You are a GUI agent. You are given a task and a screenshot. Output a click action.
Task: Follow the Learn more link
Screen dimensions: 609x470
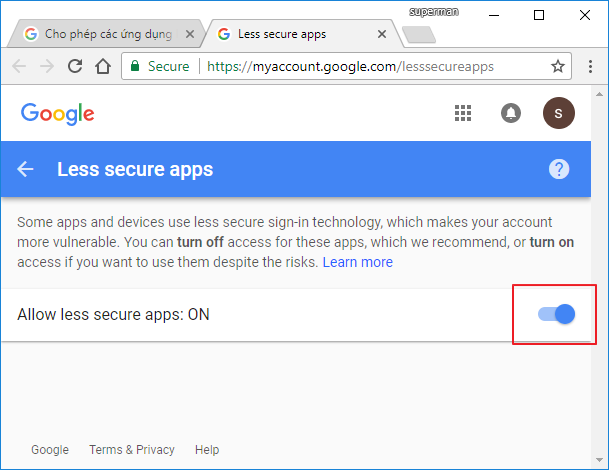click(357, 262)
